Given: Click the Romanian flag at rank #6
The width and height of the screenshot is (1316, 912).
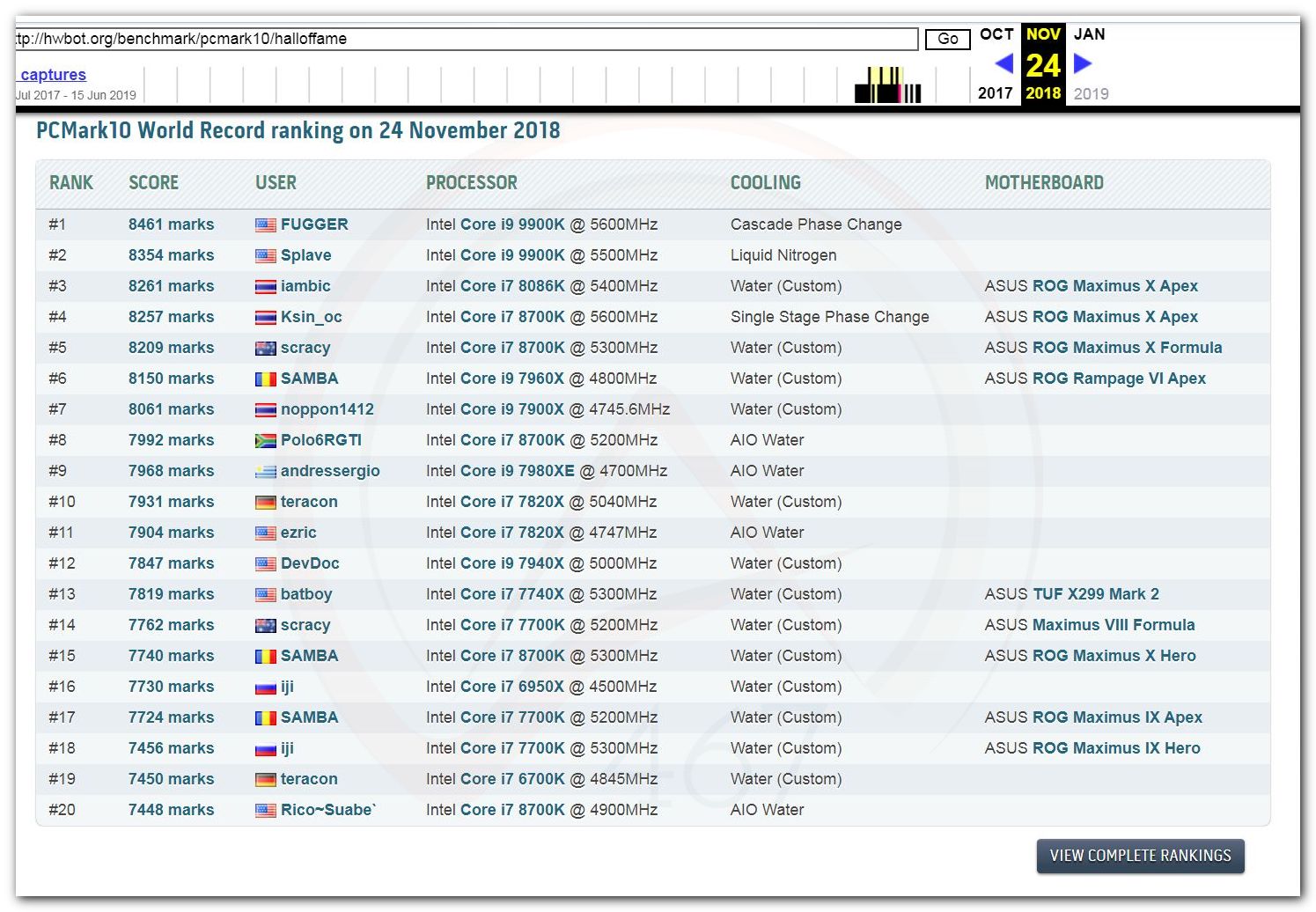Looking at the screenshot, I should [265, 379].
